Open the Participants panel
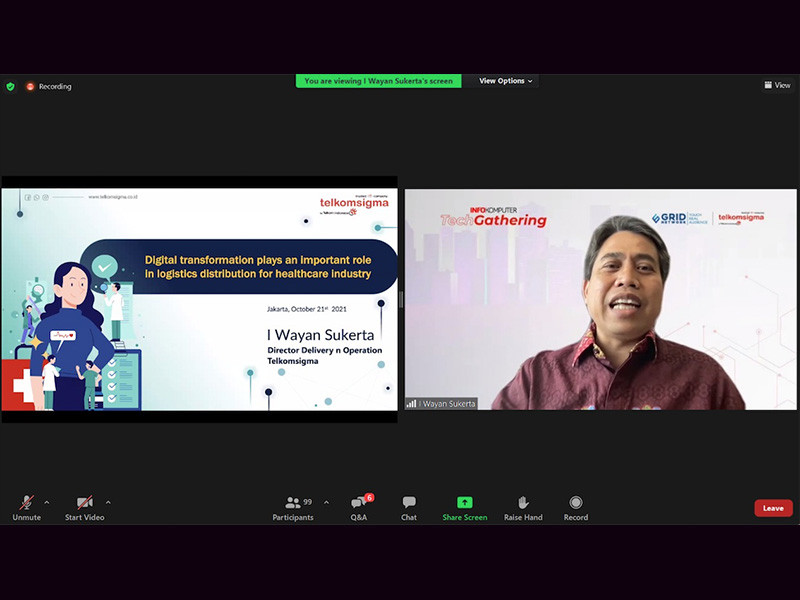 (x=293, y=507)
